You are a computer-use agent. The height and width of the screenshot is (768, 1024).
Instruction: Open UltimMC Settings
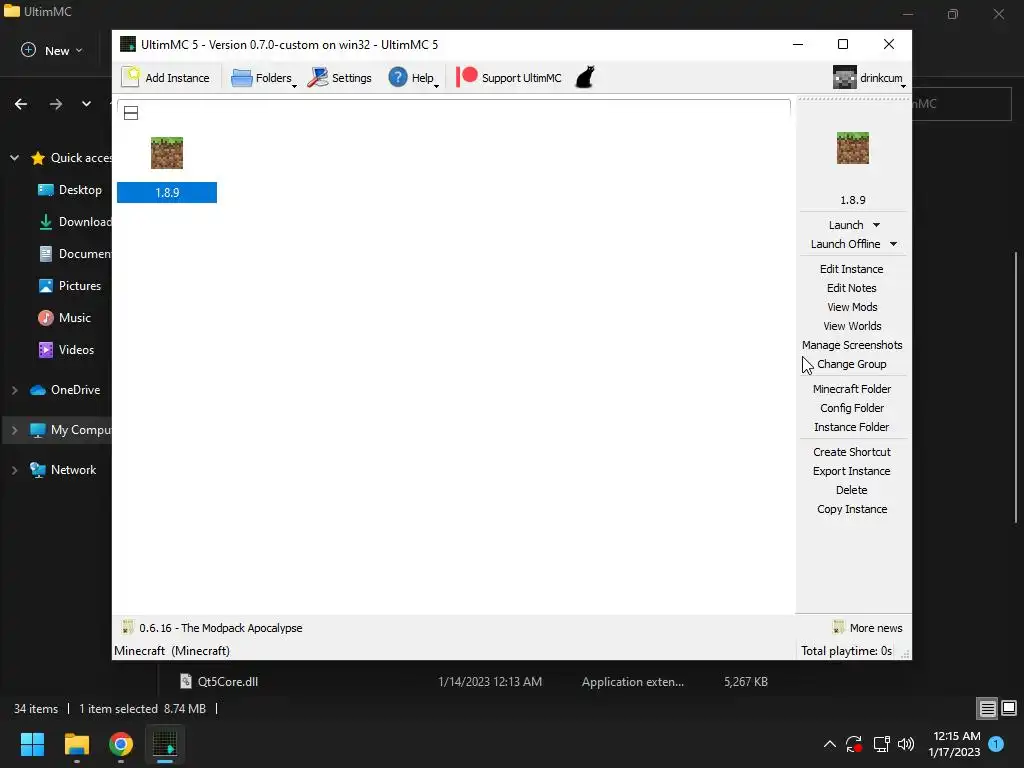339,78
